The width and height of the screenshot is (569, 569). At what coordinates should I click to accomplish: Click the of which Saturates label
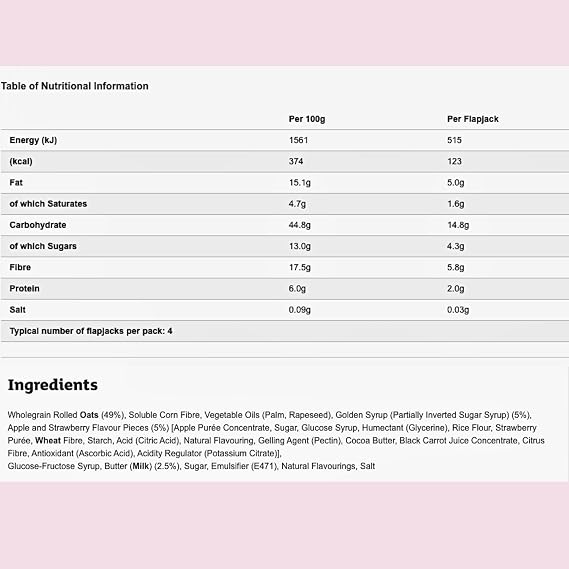48,204
